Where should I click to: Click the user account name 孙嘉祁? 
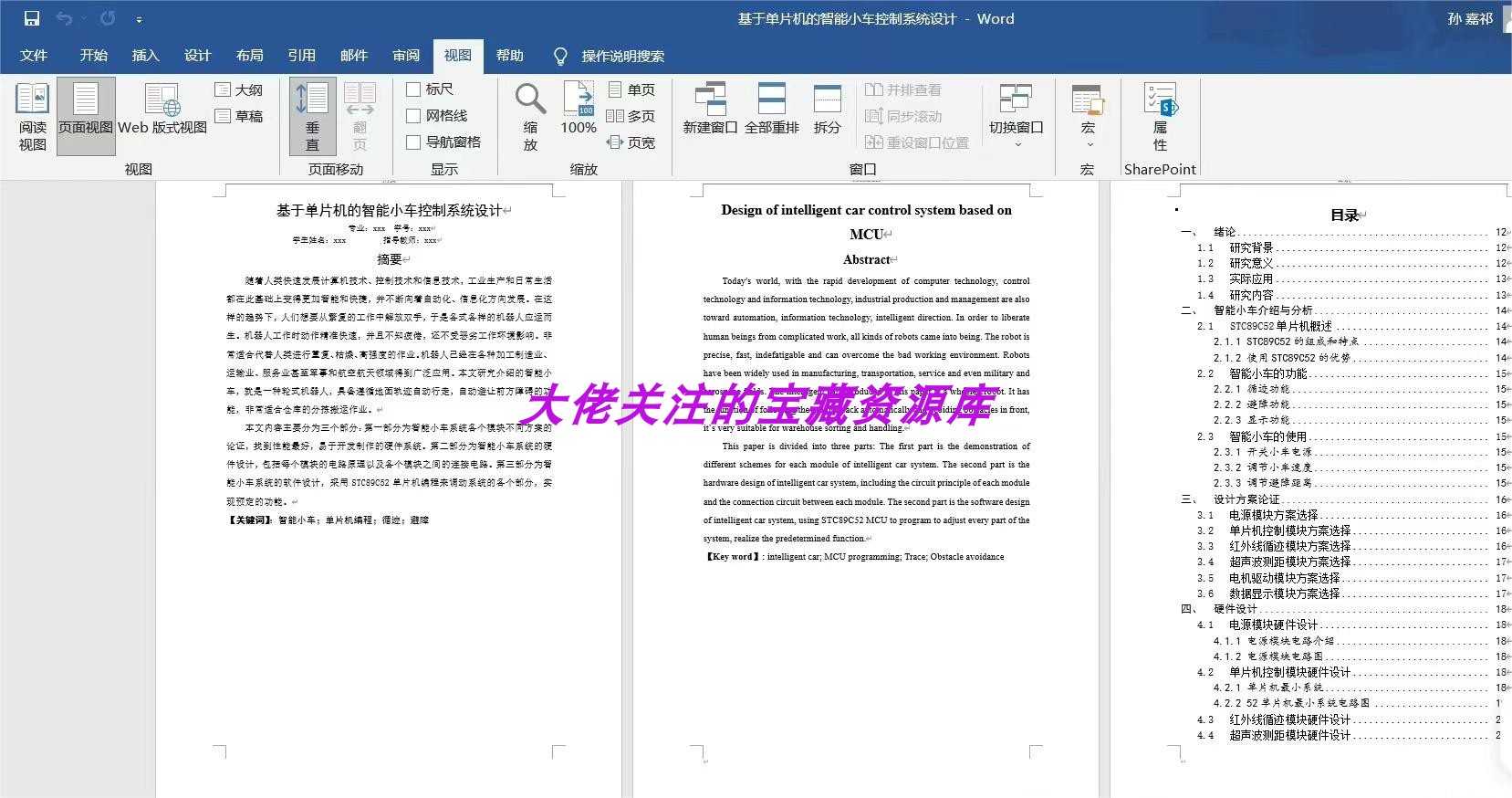pos(1470,18)
